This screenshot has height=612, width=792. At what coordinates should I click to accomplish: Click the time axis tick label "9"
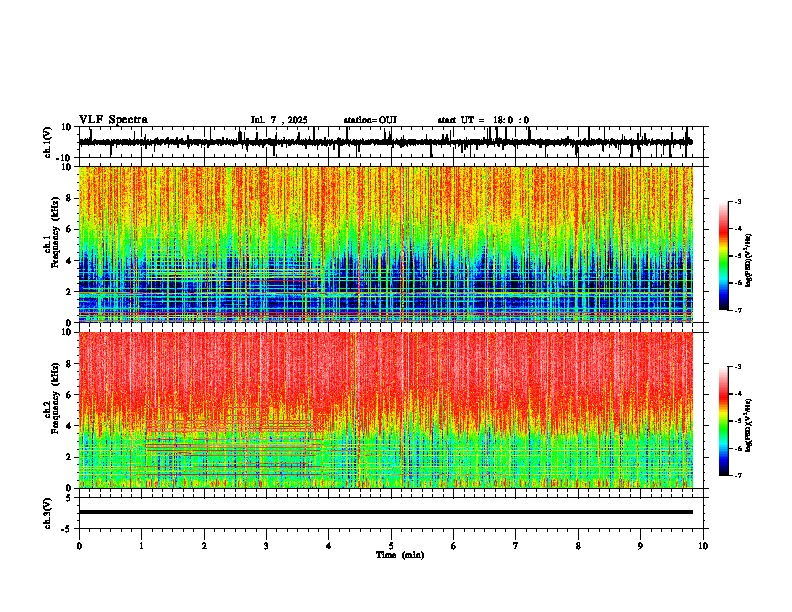point(640,546)
